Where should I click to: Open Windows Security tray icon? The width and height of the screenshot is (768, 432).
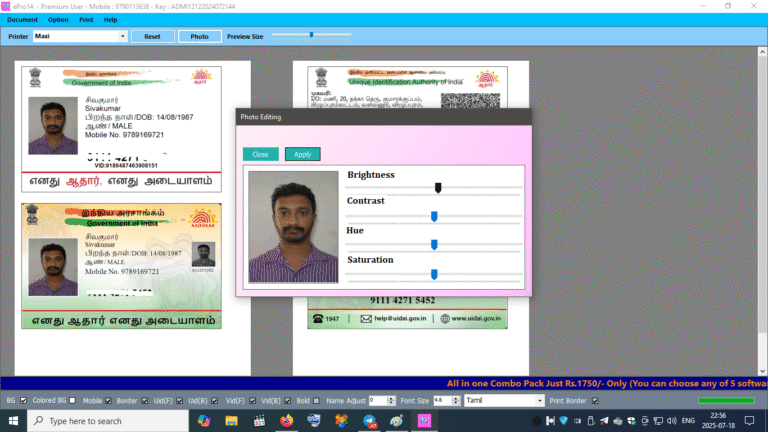point(631,421)
